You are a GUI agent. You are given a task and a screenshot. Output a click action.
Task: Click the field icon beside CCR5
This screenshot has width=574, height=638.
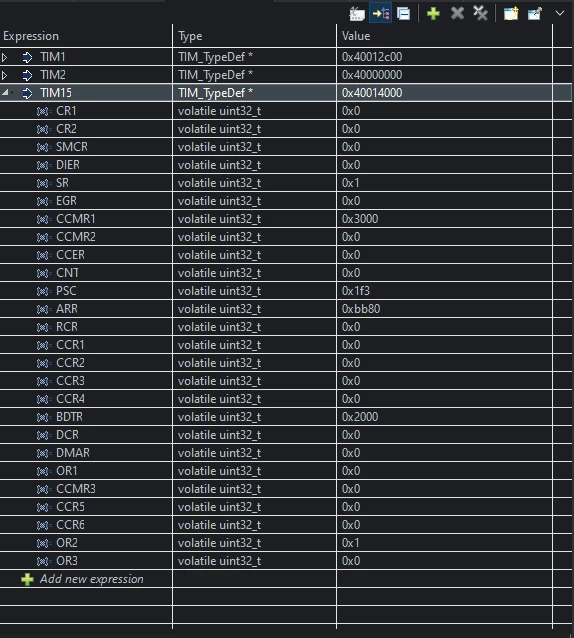[x=44, y=507]
